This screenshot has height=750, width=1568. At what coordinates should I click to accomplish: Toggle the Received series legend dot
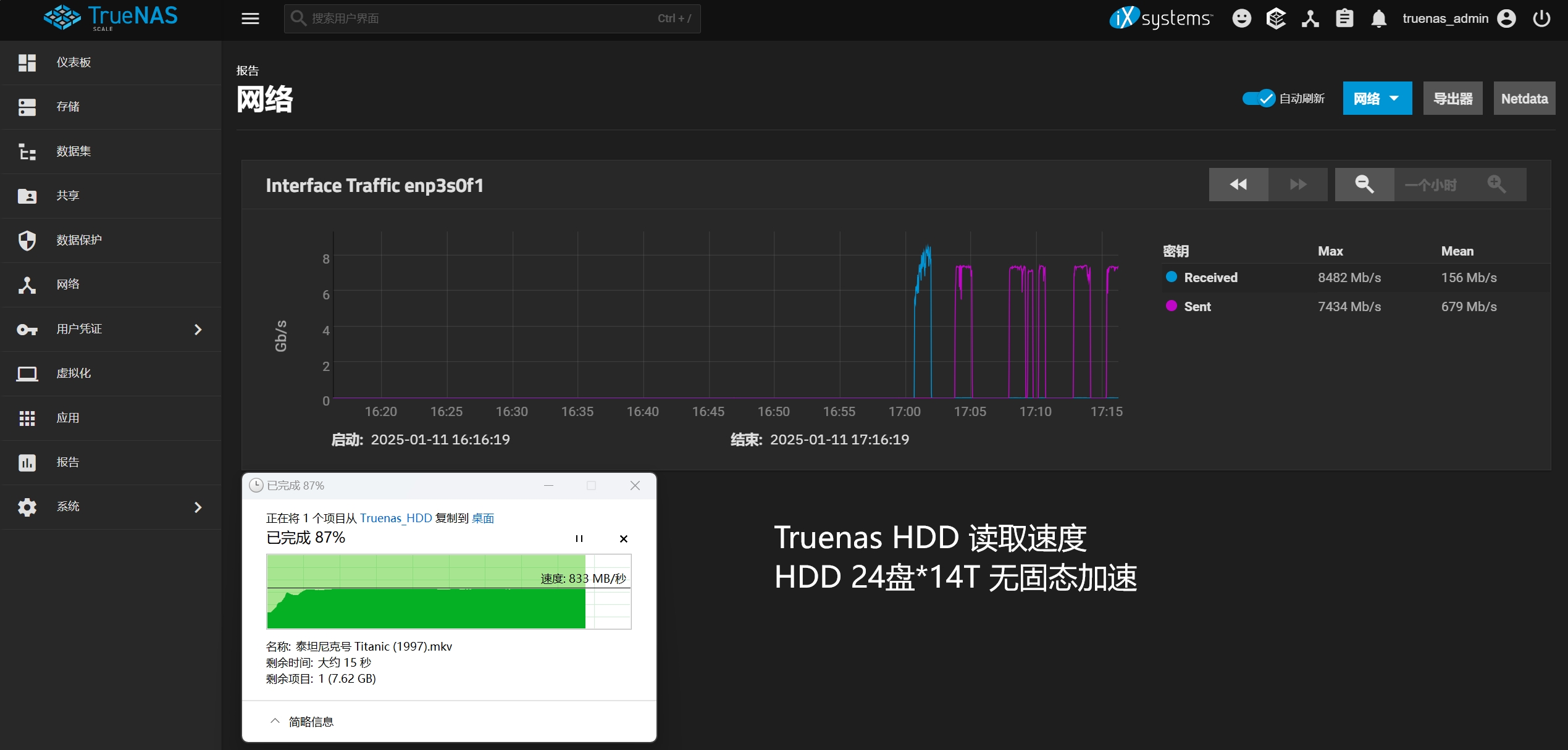pos(1171,277)
